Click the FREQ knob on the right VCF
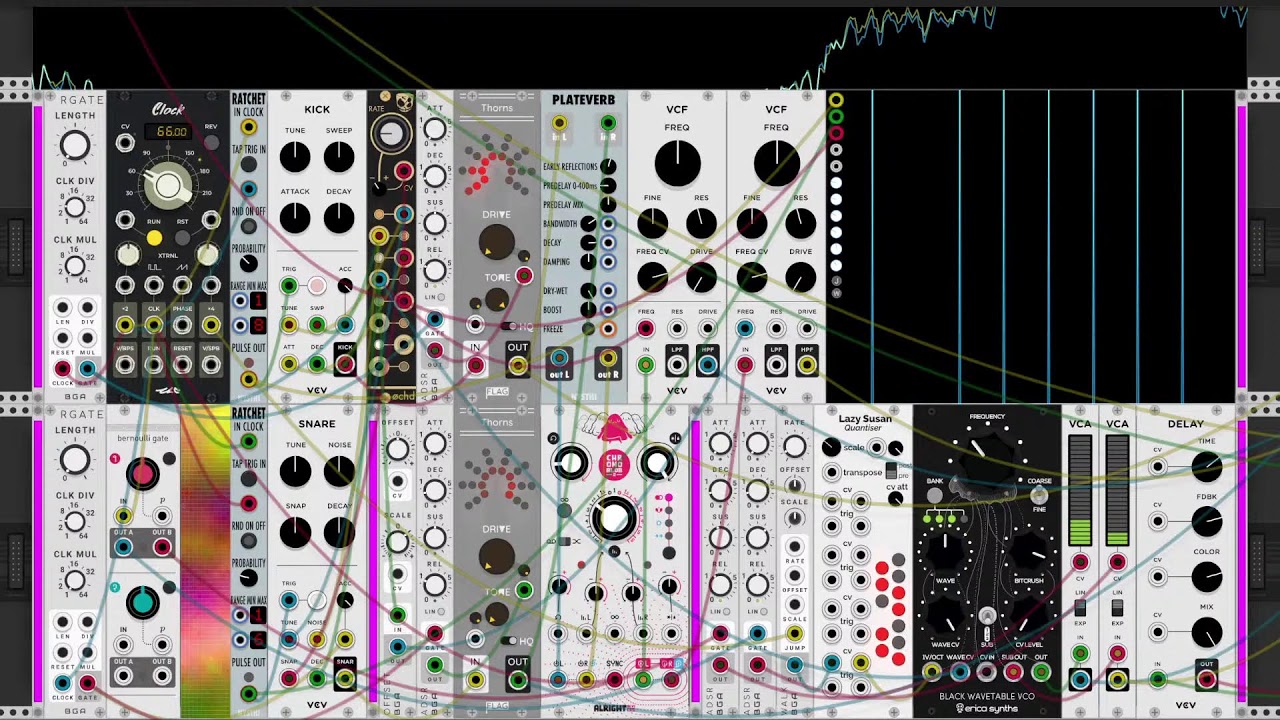The image size is (1280, 720). [x=776, y=163]
